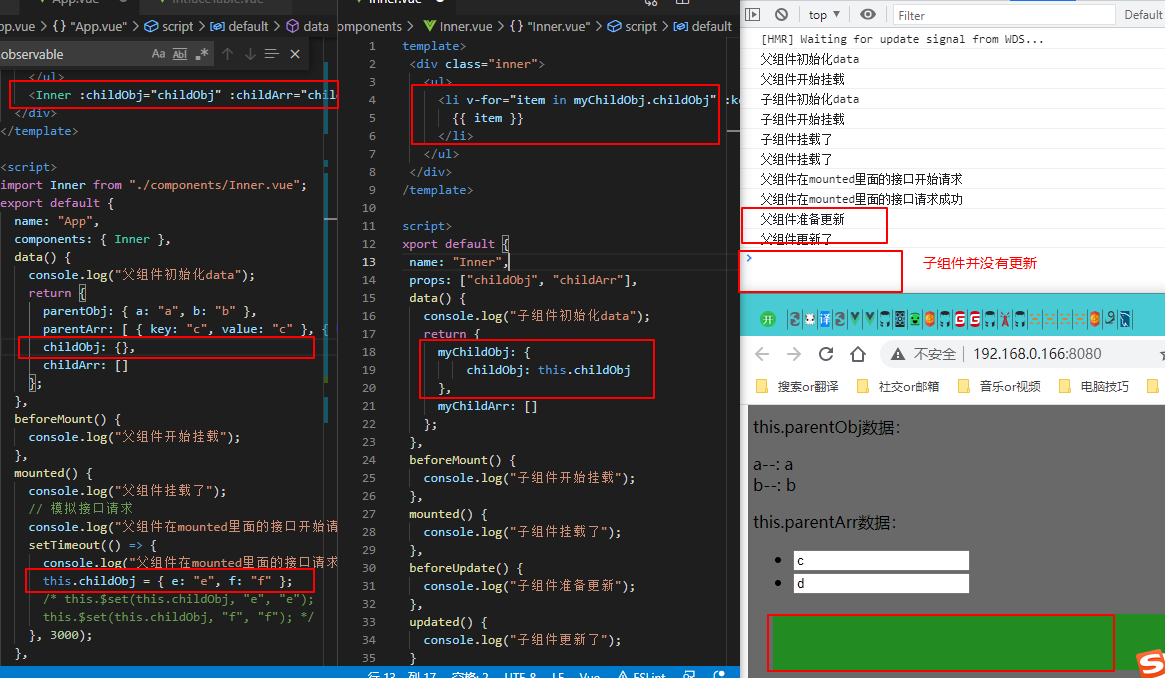
Task: Open the 'Default' log levels dropdown
Action: point(1143,15)
